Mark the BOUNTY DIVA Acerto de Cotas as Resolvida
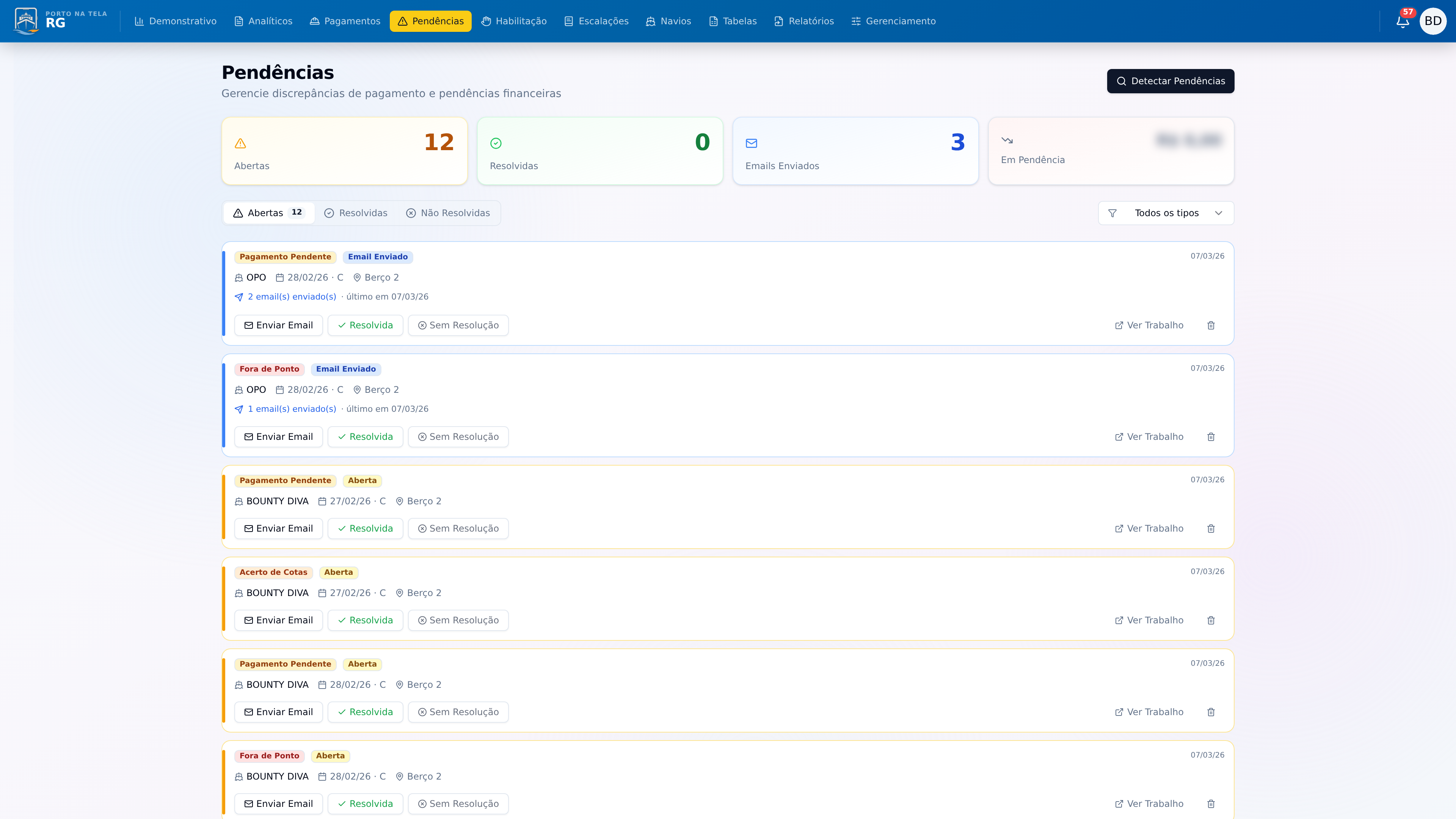1456x819 pixels. pos(365,620)
